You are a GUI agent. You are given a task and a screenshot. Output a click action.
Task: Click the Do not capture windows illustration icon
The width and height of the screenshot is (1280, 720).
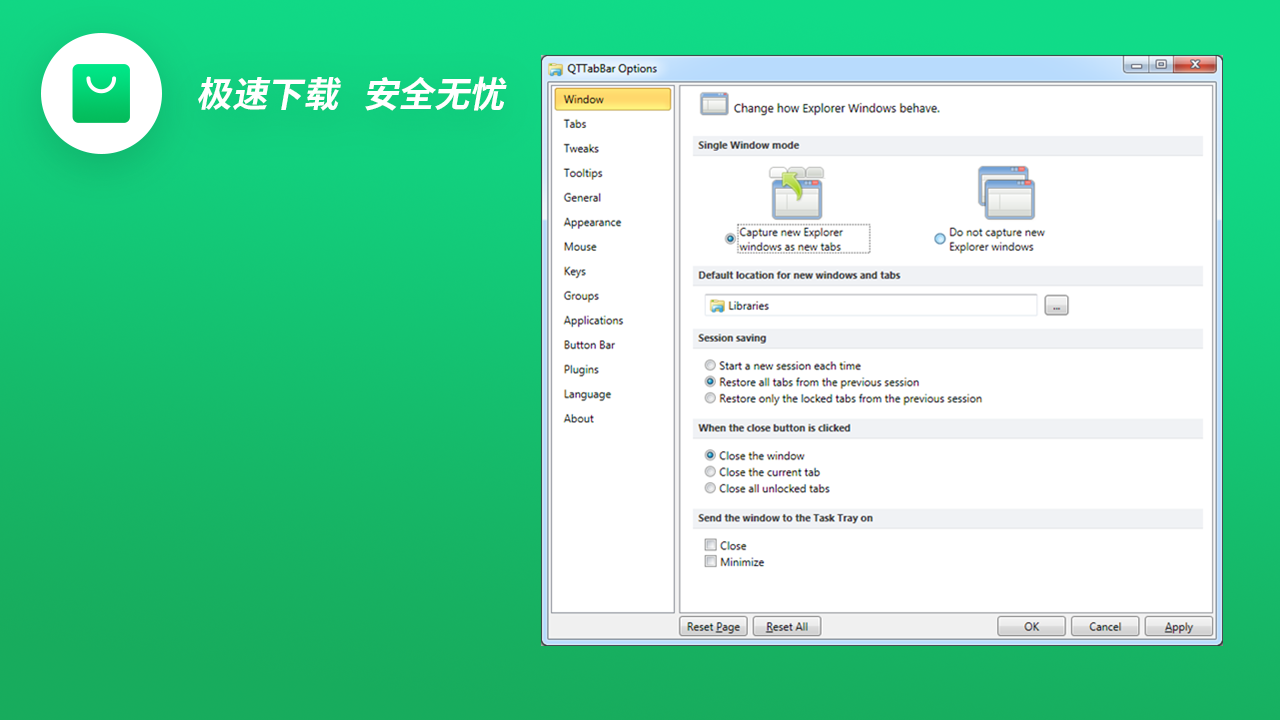[x=1005, y=192]
